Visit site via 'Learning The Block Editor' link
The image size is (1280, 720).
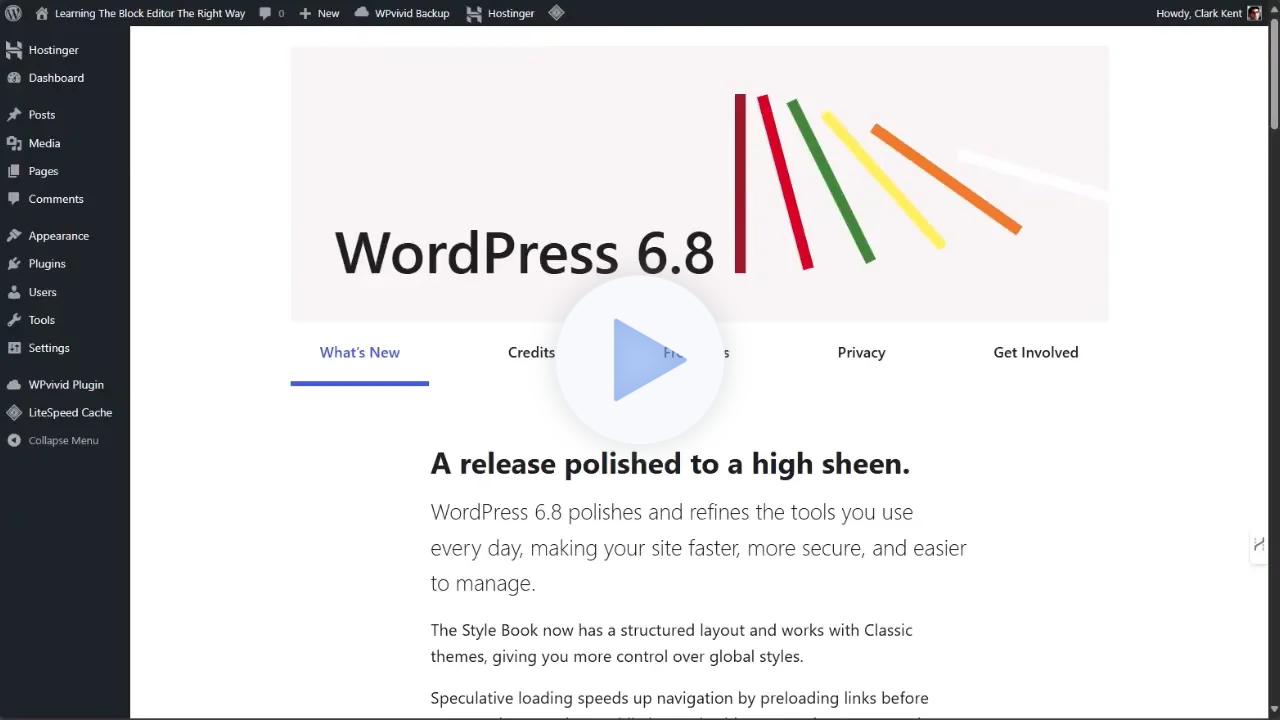click(150, 13)
